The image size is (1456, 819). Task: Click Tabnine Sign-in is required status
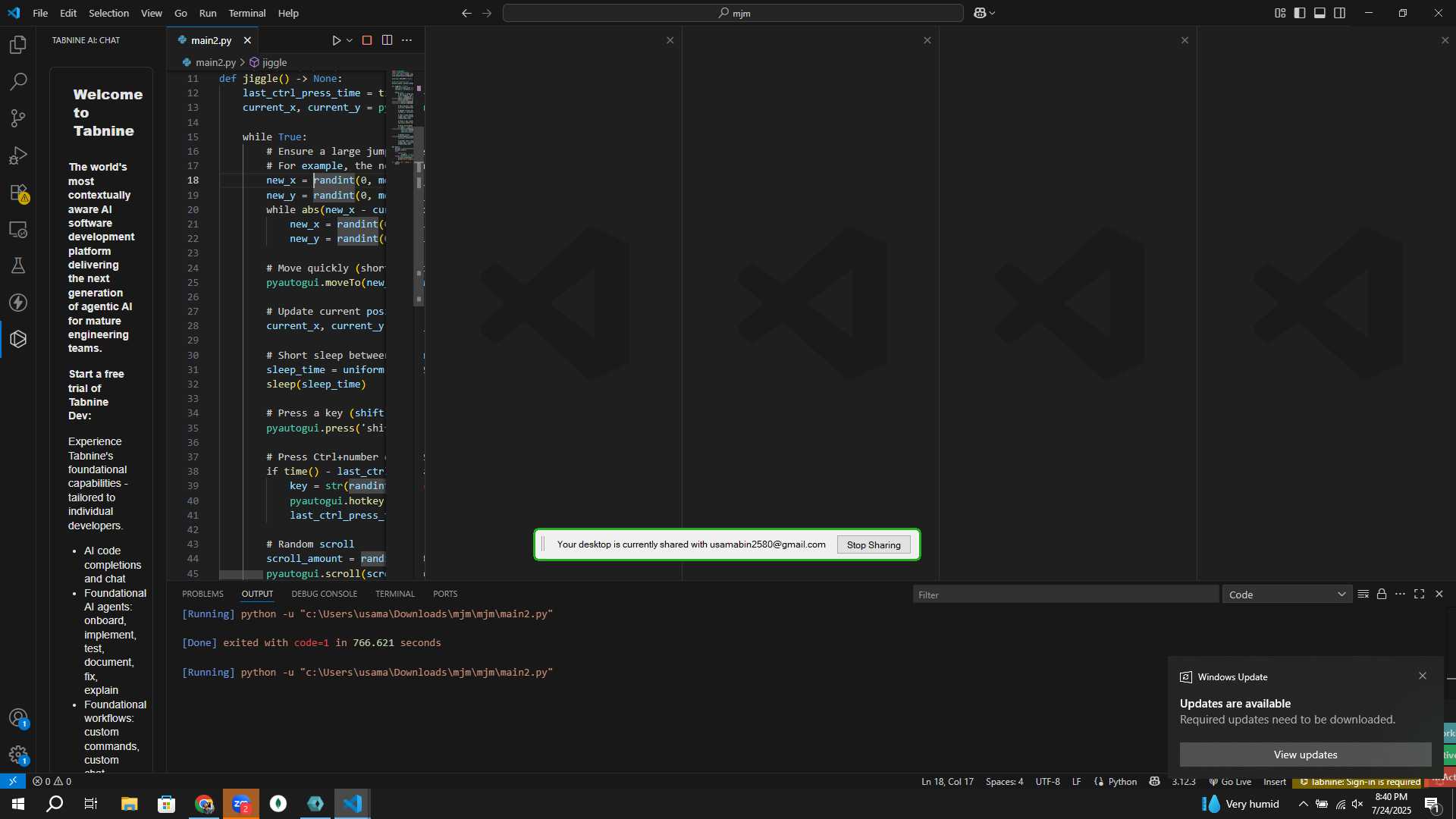click(x=1360, y=781)
